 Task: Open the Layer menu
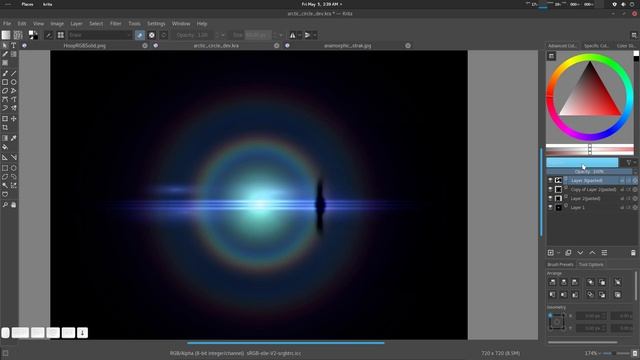[x=76, y=24]
